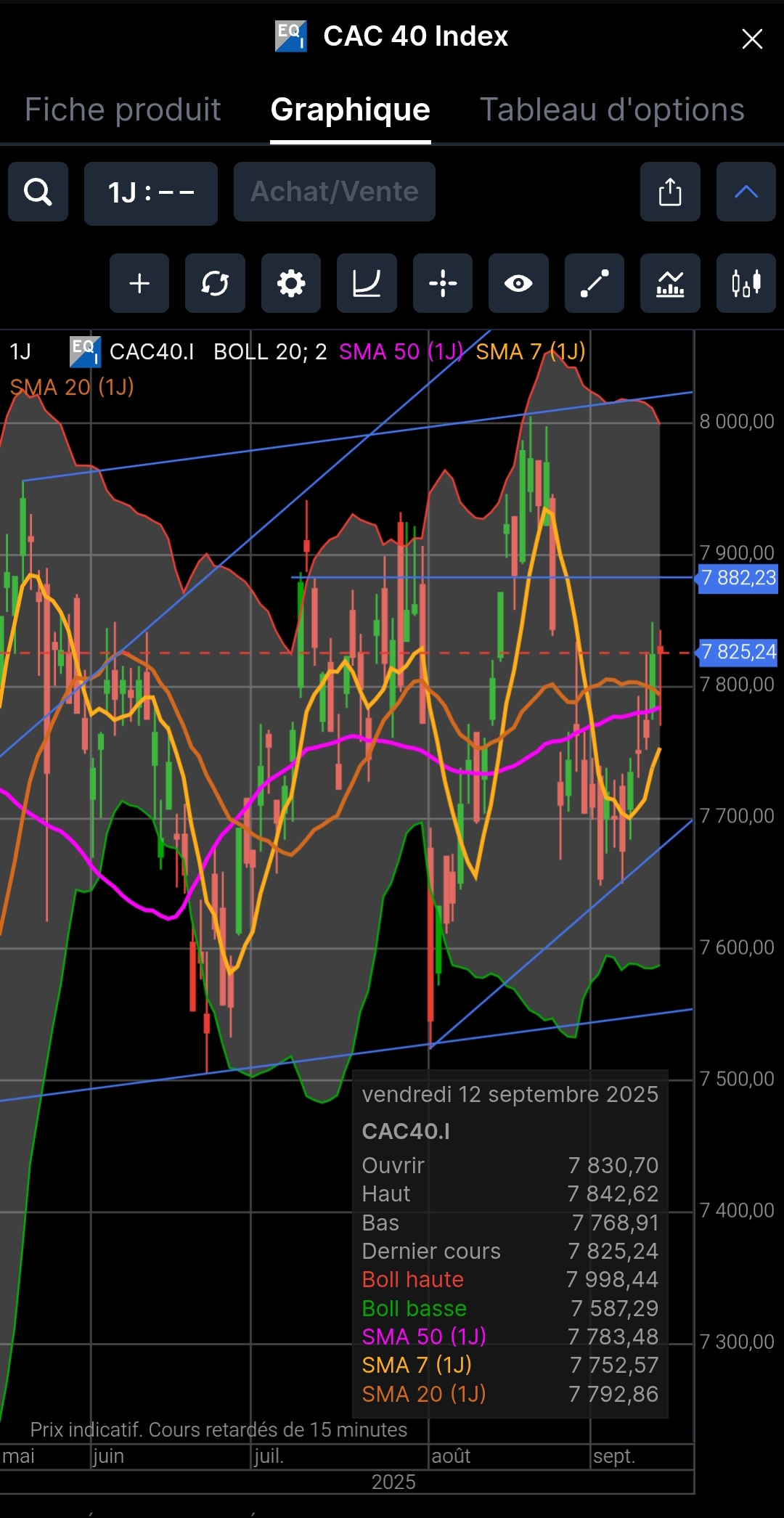Close the CAC 40 Index panel
The width and height of the screenshot is (784, 1518).
[752, 38]
